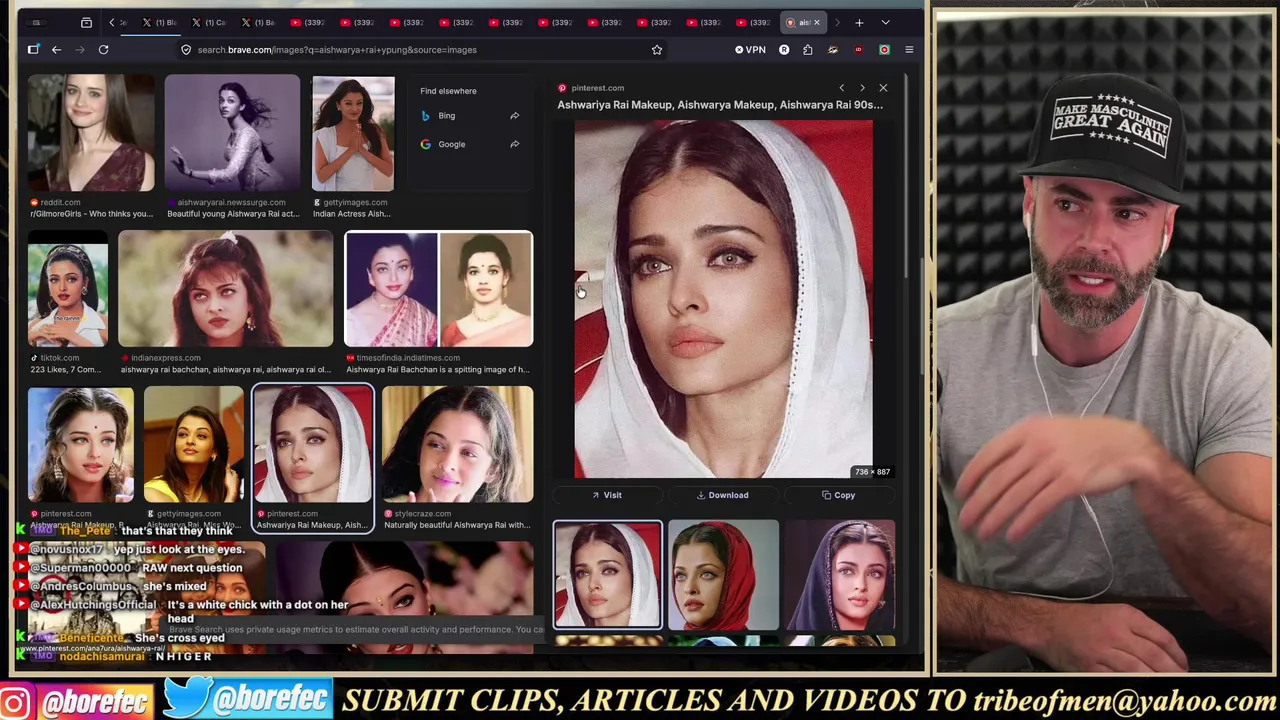Open the stylecraze.com image result

point(457,444)
